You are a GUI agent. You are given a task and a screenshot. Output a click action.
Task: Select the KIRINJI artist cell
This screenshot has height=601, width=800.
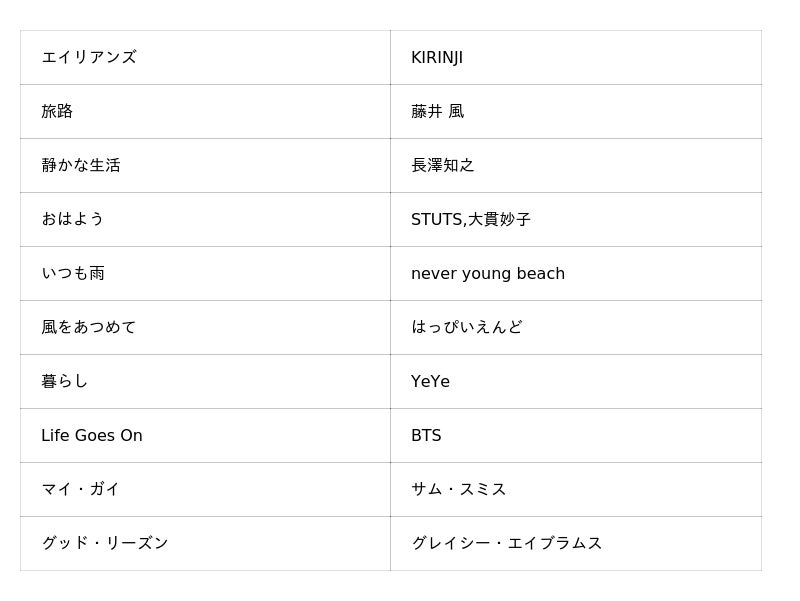576,58
